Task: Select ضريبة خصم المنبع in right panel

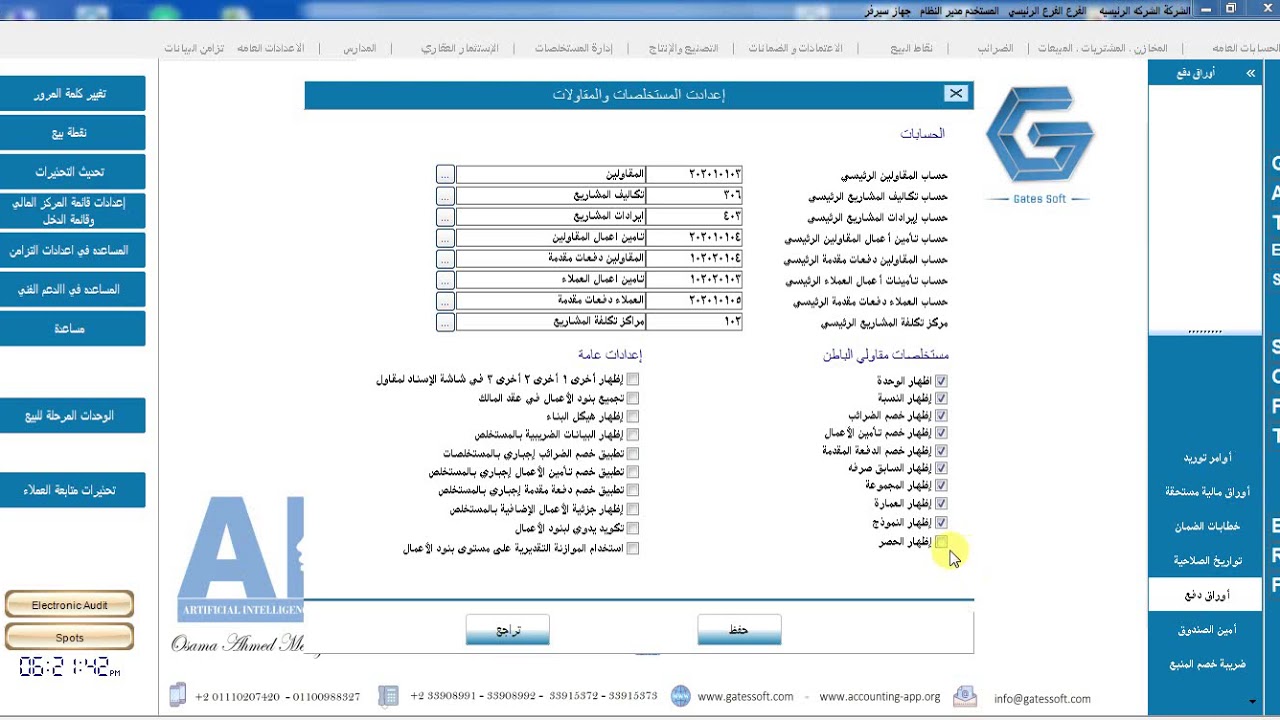Action: pyautogui.click(x=1207, y=663)
